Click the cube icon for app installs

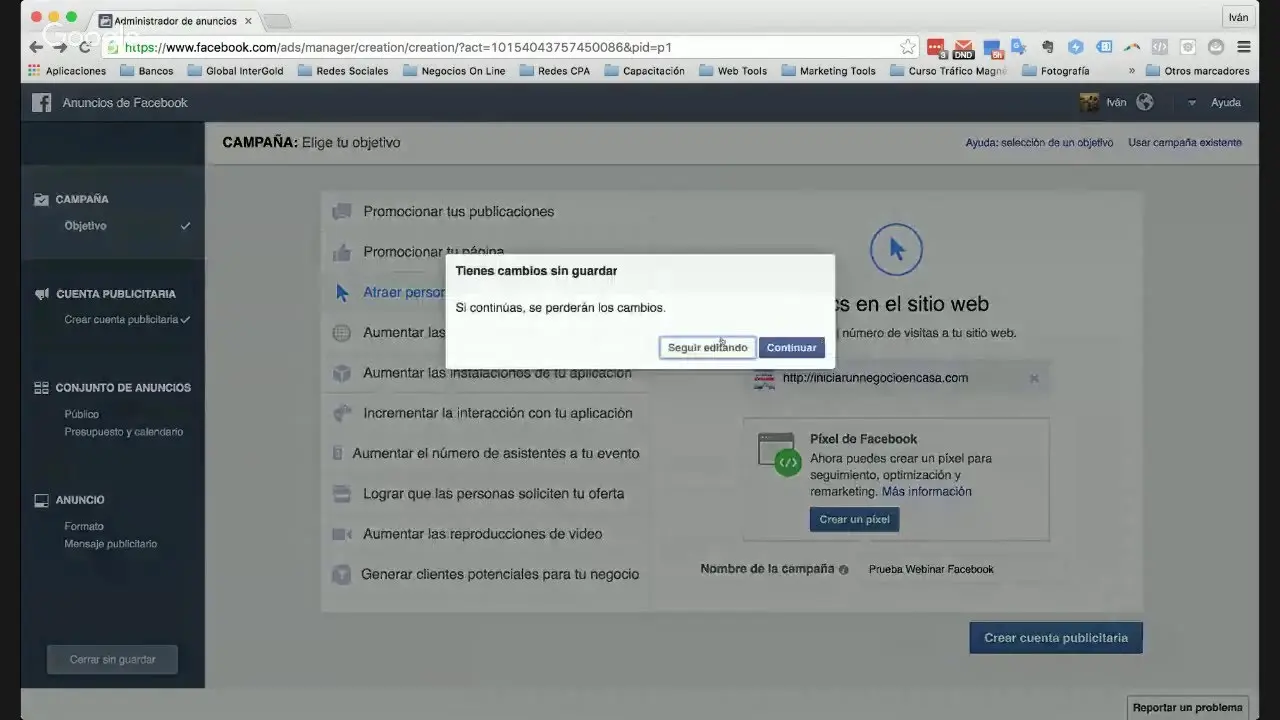[342, 373]
